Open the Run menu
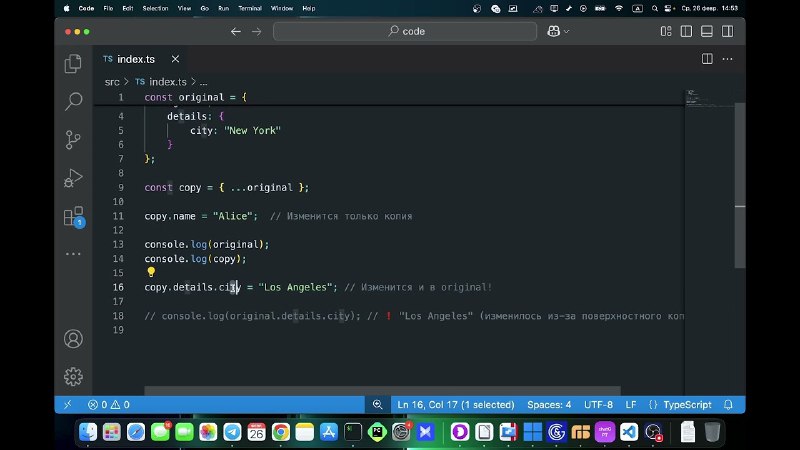800x450 pixels. click(x=223, y=8)
